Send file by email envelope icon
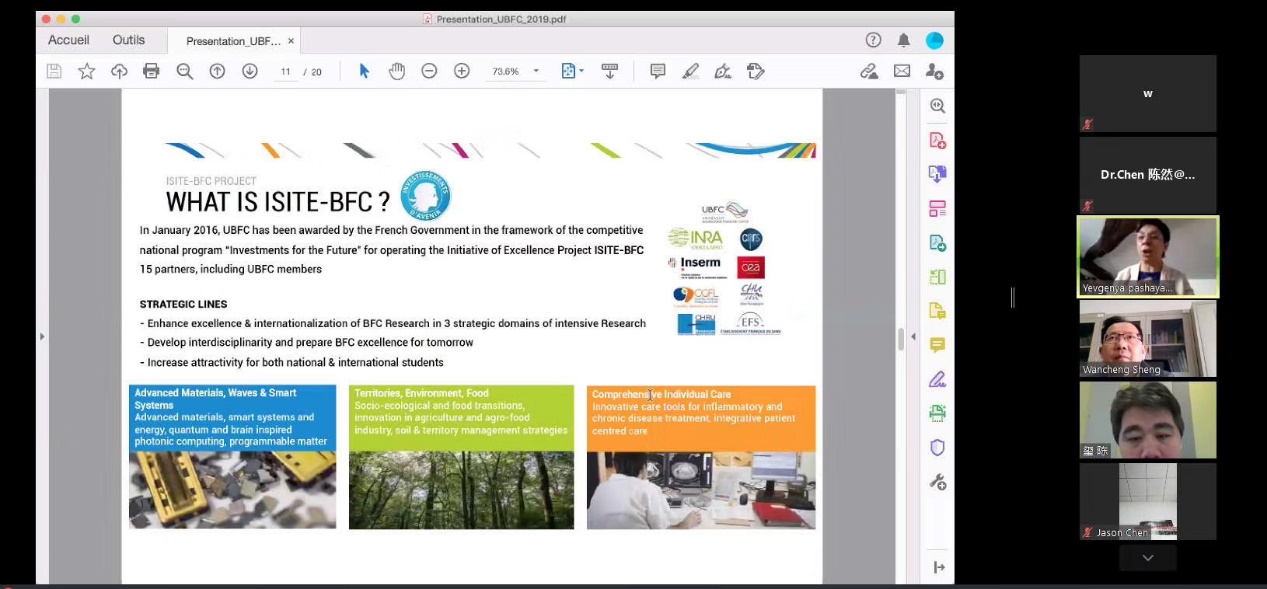The width and height of the screenshot is (1267, 589). point(902,71)
